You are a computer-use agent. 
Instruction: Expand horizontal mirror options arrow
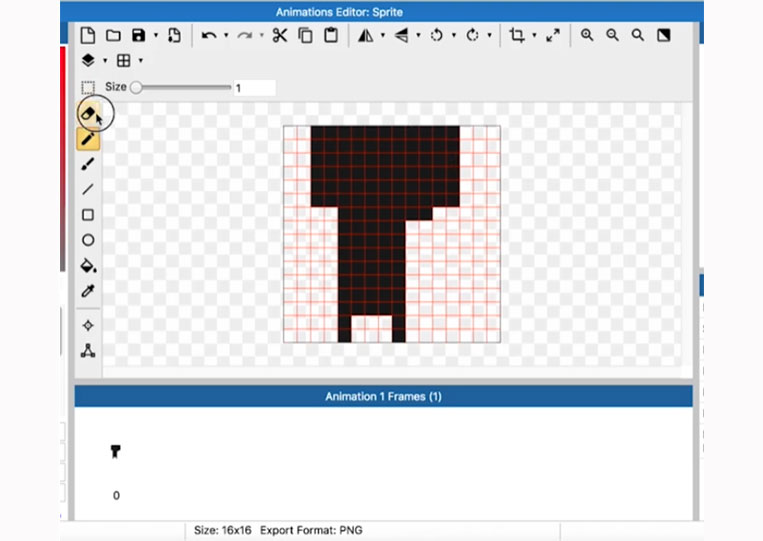click(x=382, y=35)
